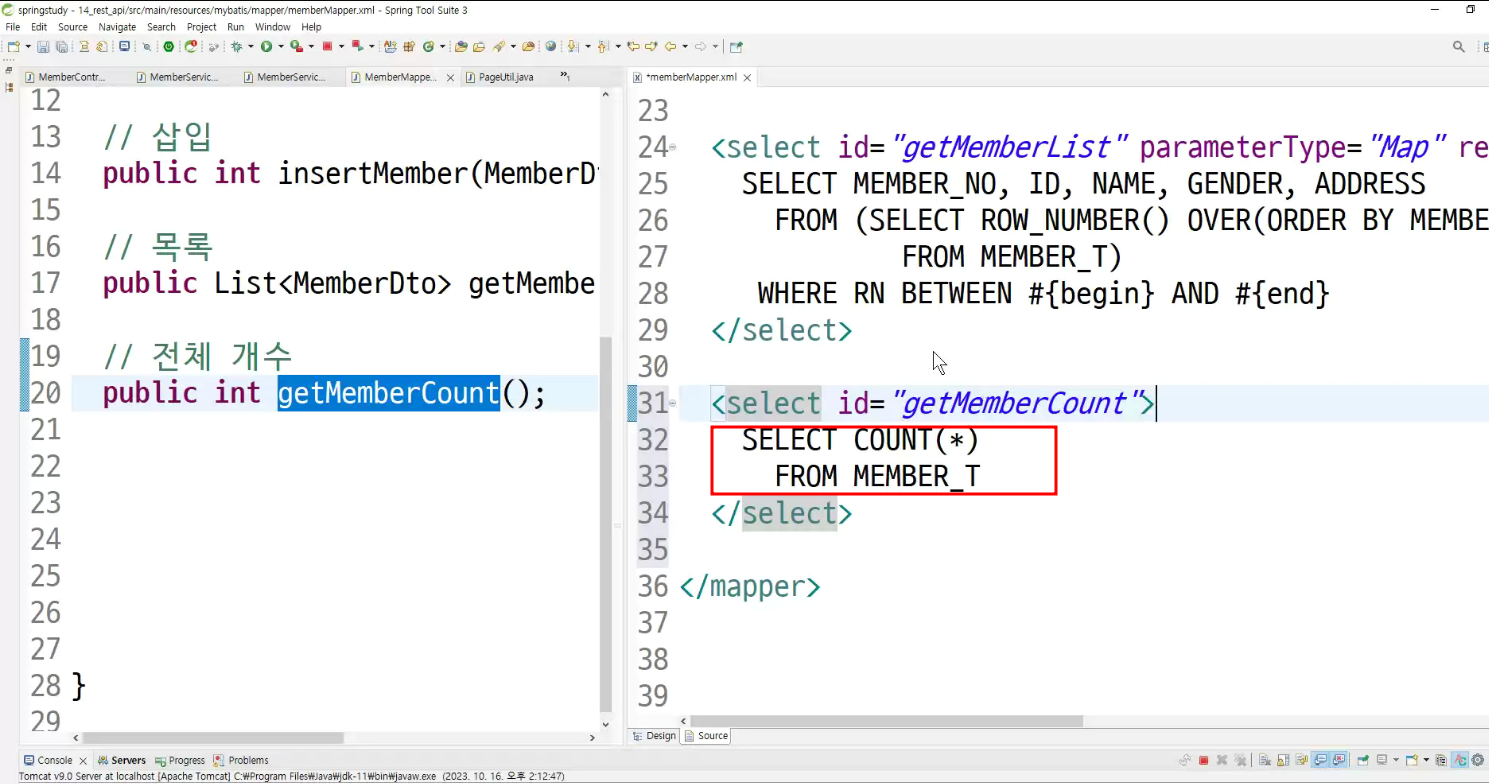
Task: Toggle Scroll Lock in Console toolbar
Action: pos(1283,760)
